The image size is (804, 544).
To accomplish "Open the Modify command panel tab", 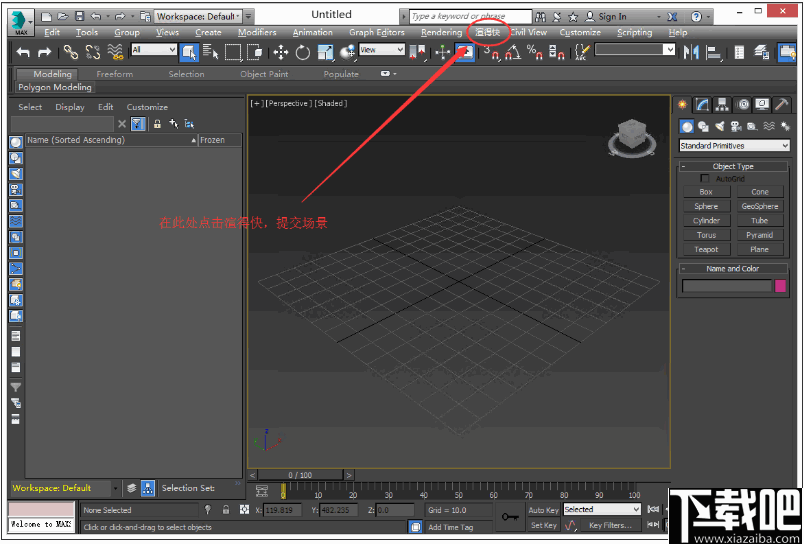I will point(703,104).
